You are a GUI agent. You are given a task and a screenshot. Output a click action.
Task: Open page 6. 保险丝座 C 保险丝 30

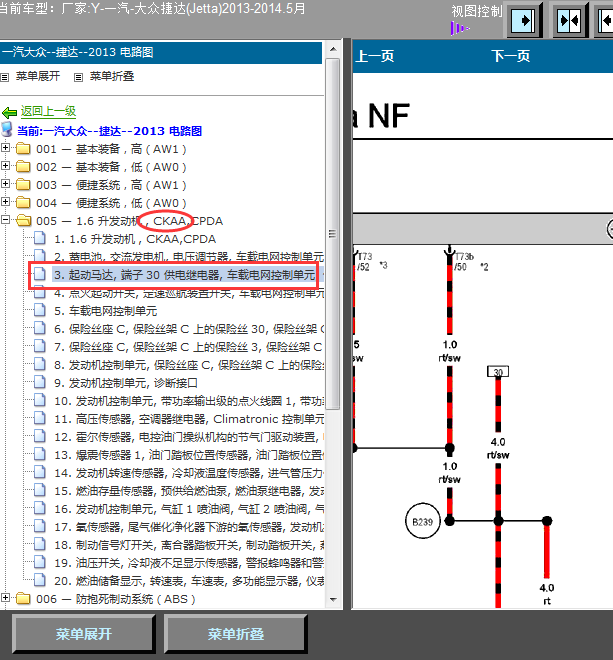coord(189,329)
